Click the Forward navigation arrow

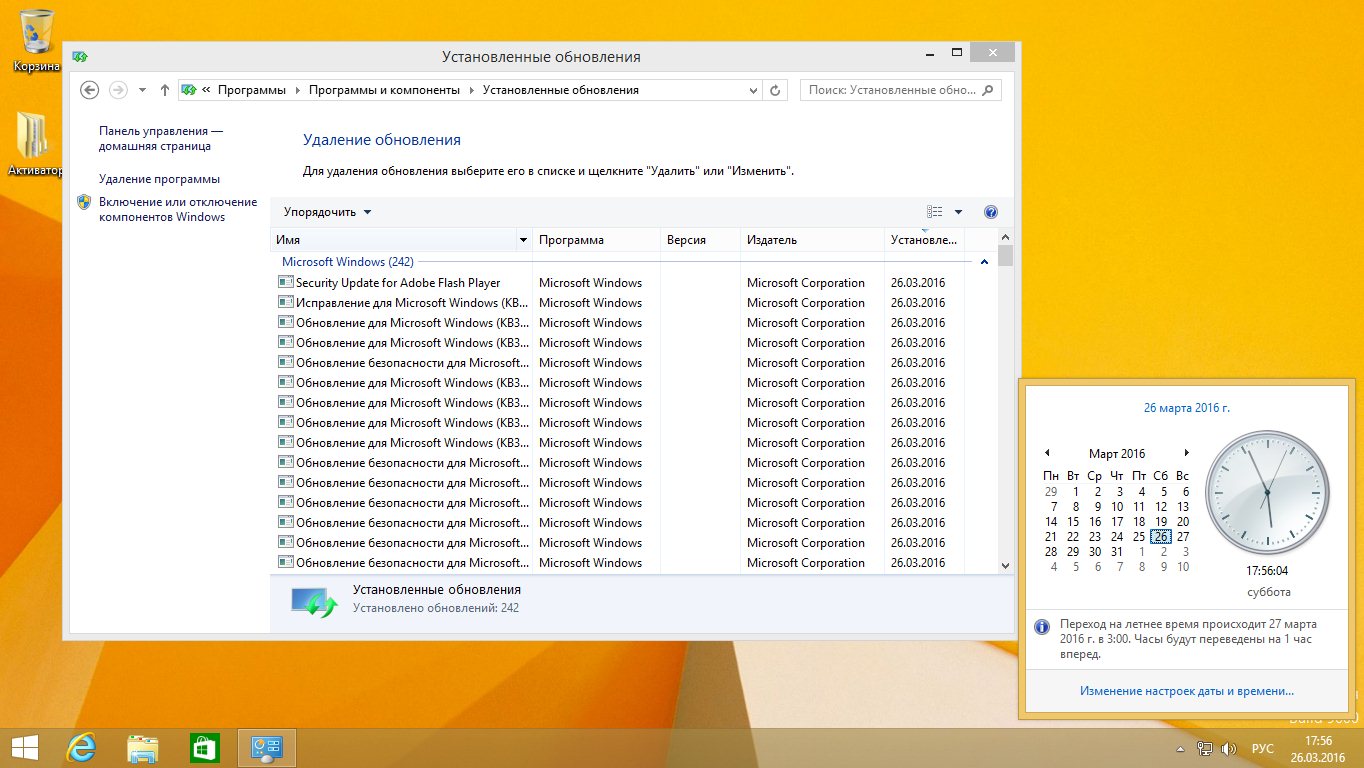tap(118, 90)
